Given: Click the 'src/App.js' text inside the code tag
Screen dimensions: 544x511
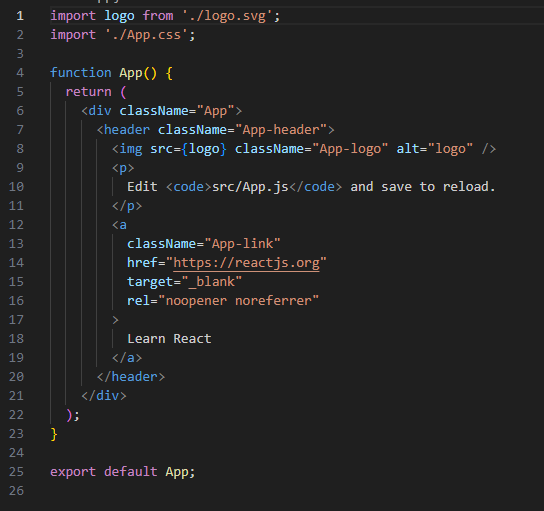Looking at the screenshot, I should coord(250,187).
